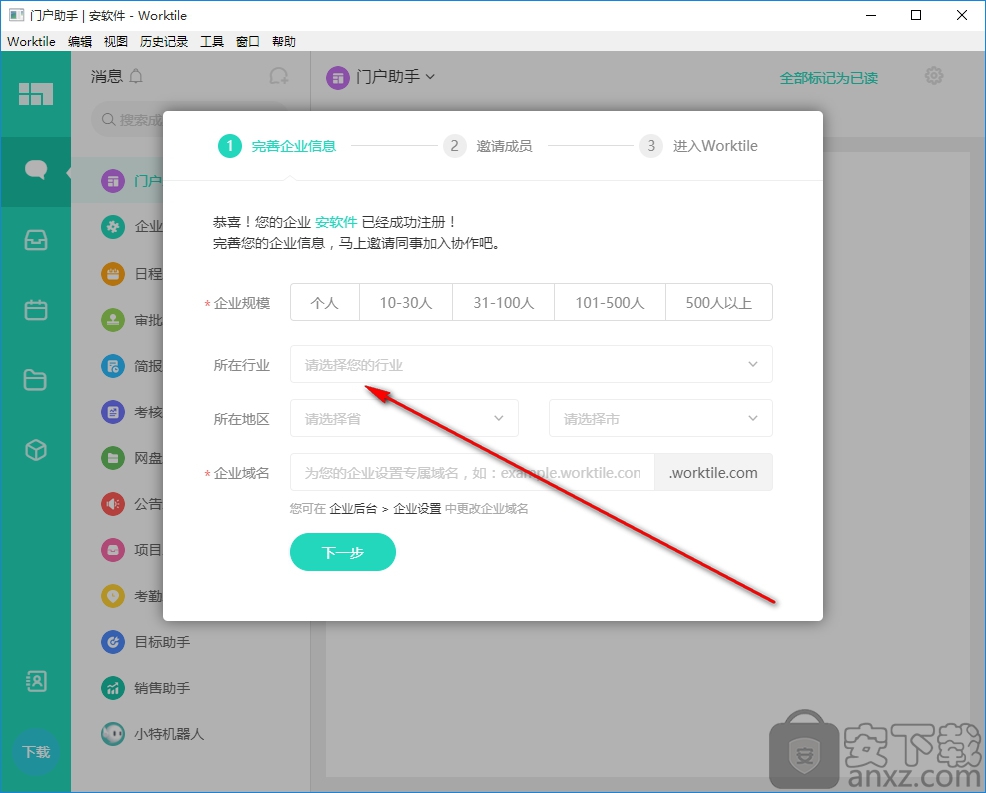Select the yellow 考勤 list icon

[113, 596]
